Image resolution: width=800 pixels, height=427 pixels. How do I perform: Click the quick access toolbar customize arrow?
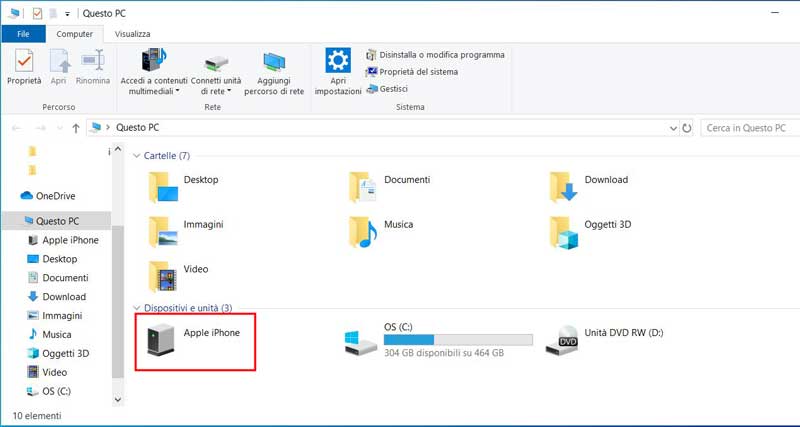click(x=67, y=14)
